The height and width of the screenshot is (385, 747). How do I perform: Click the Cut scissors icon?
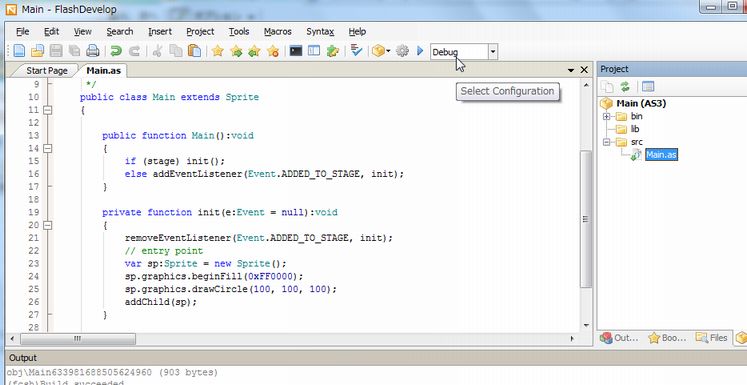157,51
